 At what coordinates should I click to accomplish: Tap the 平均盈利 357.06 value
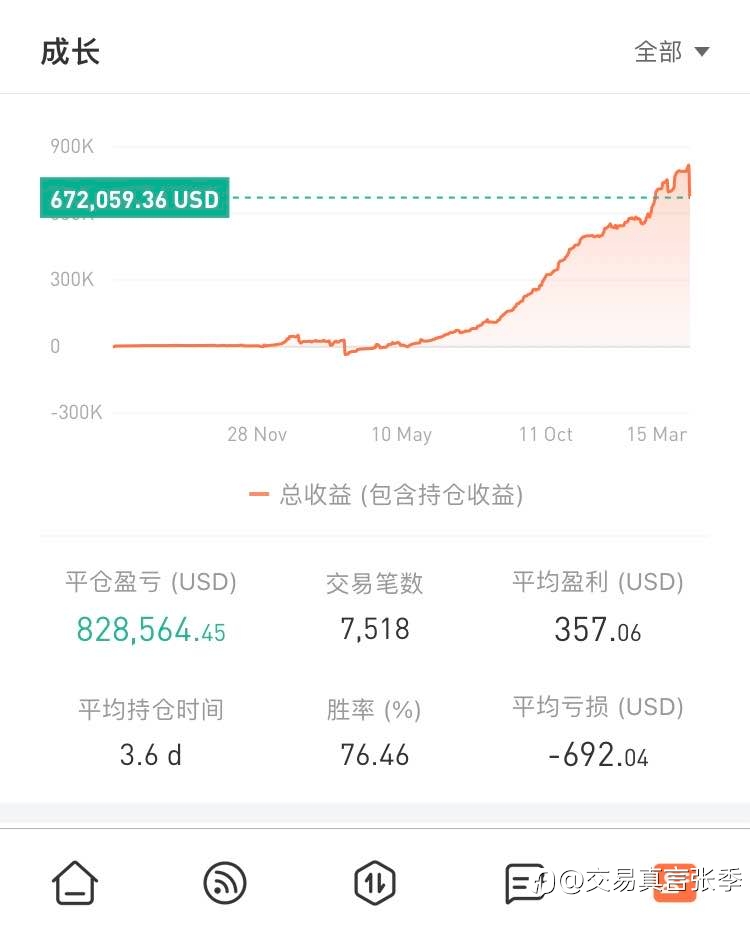click(598, 629)
